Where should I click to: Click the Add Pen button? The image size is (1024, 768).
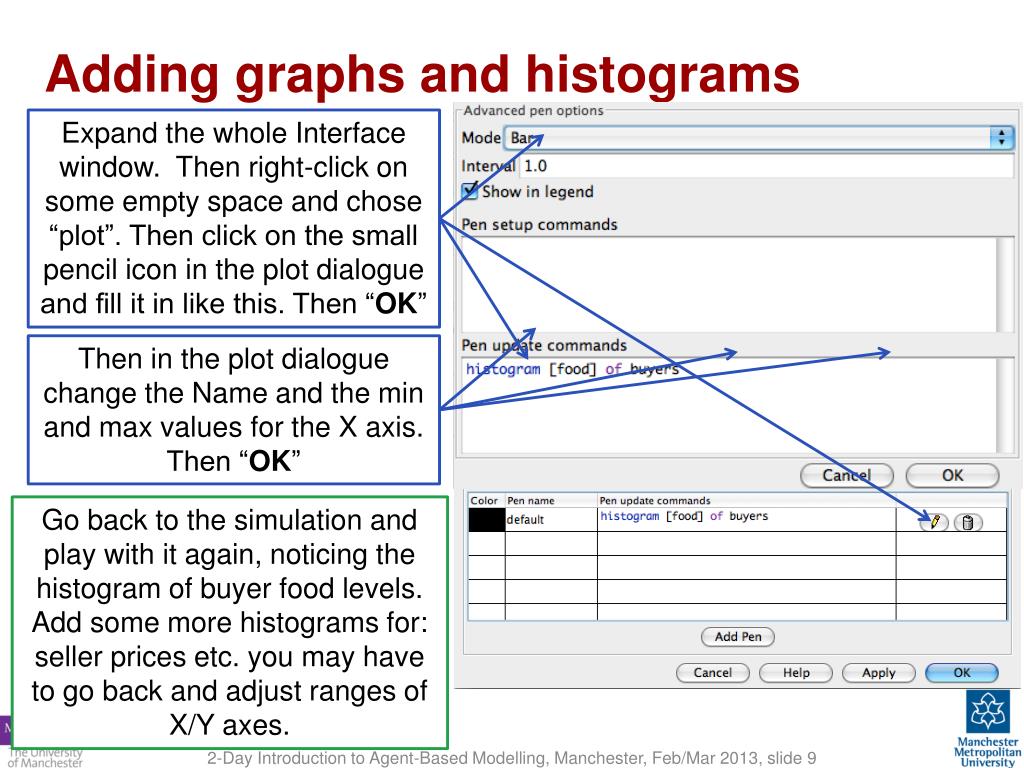pos(738,637)
